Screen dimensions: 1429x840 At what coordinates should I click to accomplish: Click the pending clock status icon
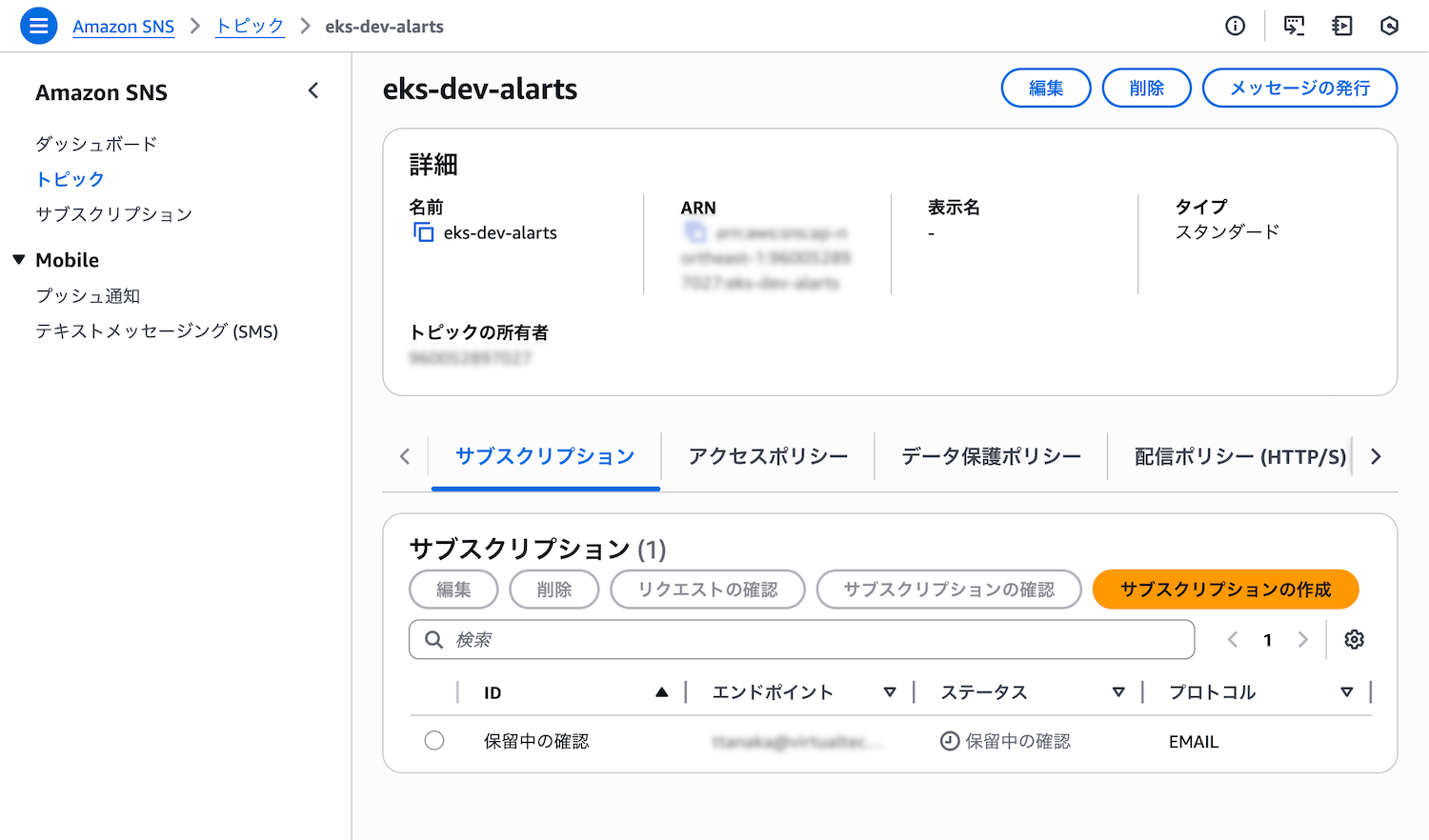pyautogui.click(x=950, y=741)
